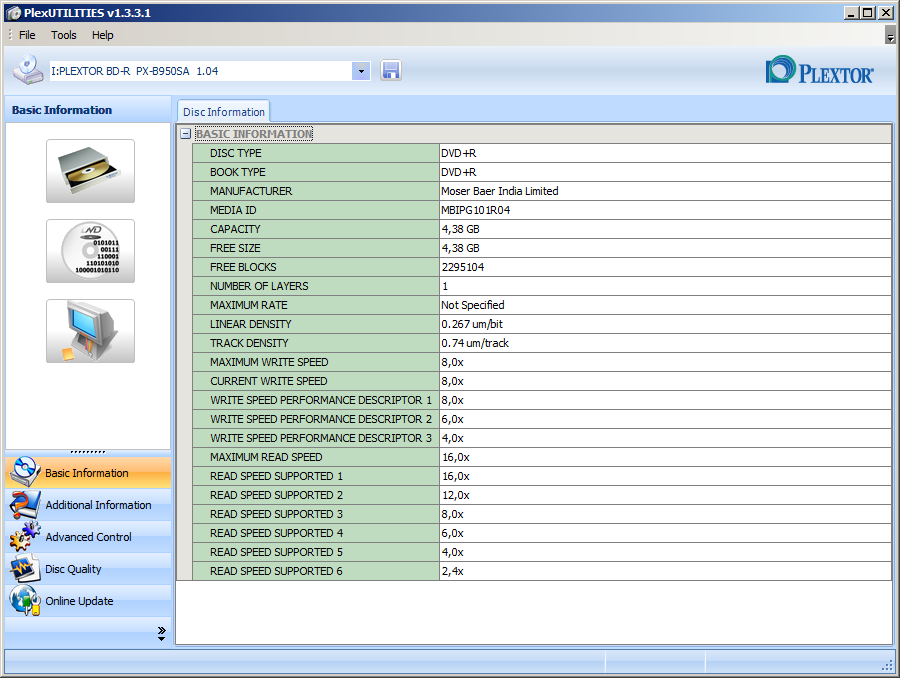Go to Additional Information section
This screenshot has height=678, width=900.
[88, 505]
